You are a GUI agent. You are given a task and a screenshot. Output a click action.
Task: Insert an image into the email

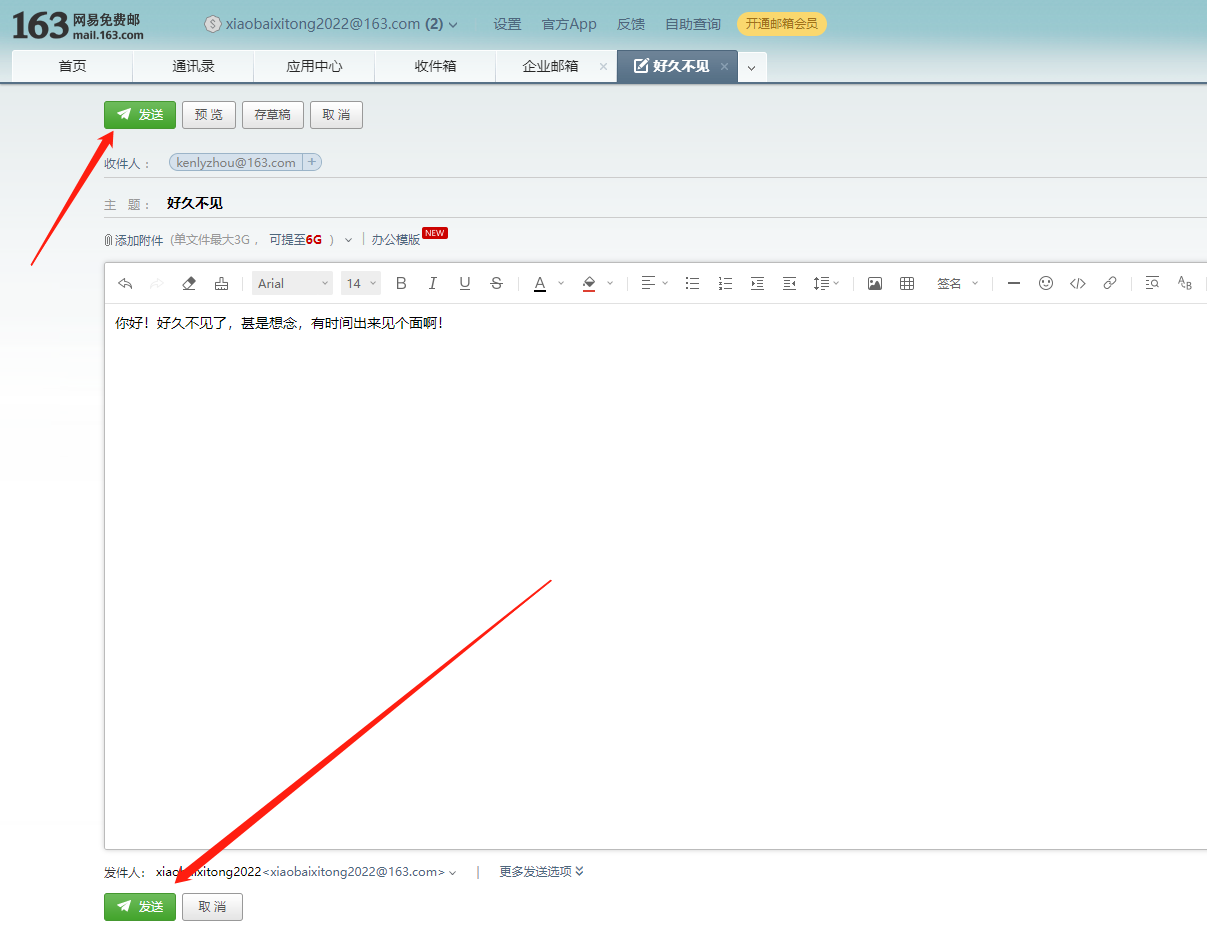[x=874, y=284]
